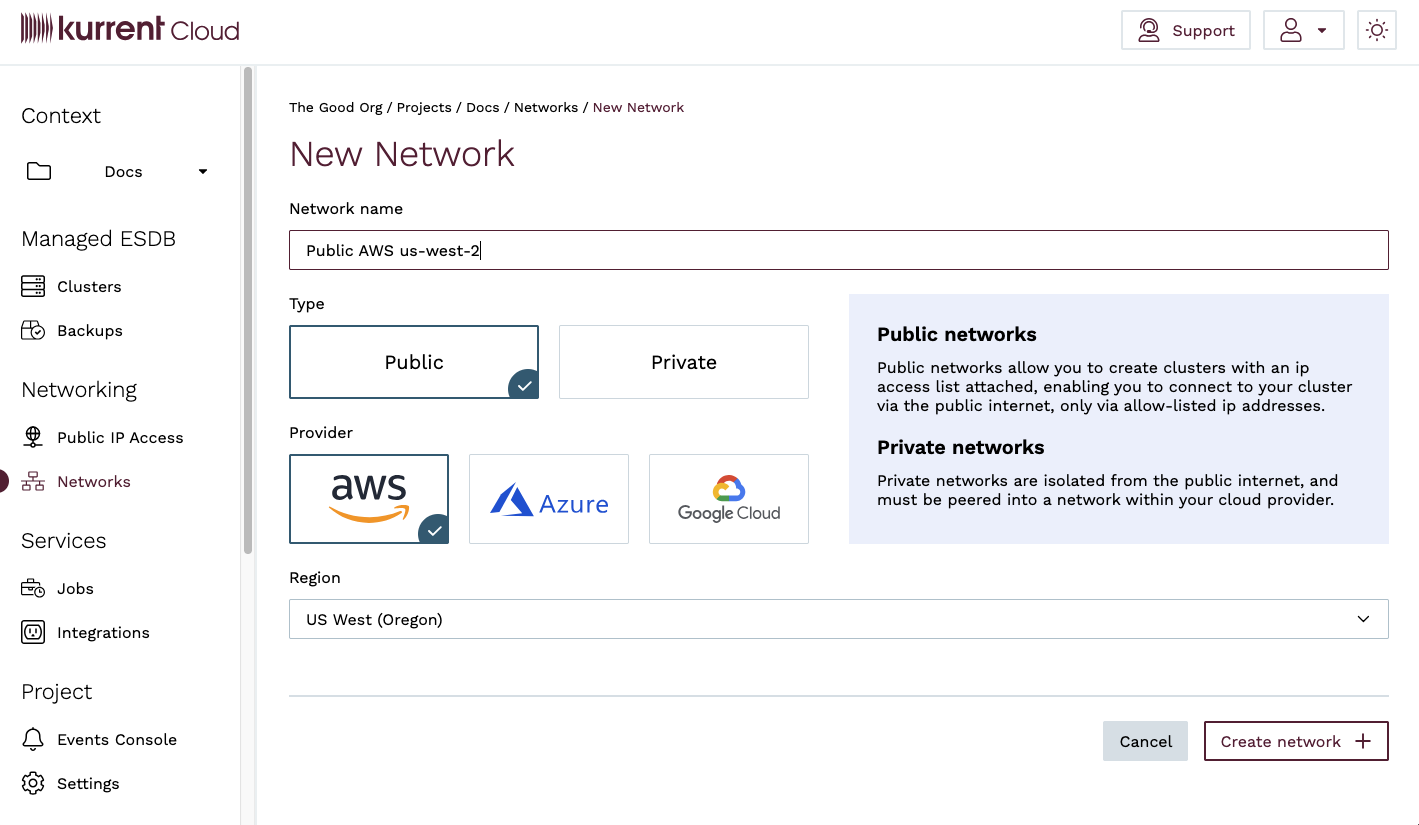The width and height of the screenshot is (1419, 825).
Task: Toggle light/dark theme with sun icon
Action: pos(1377,29)
